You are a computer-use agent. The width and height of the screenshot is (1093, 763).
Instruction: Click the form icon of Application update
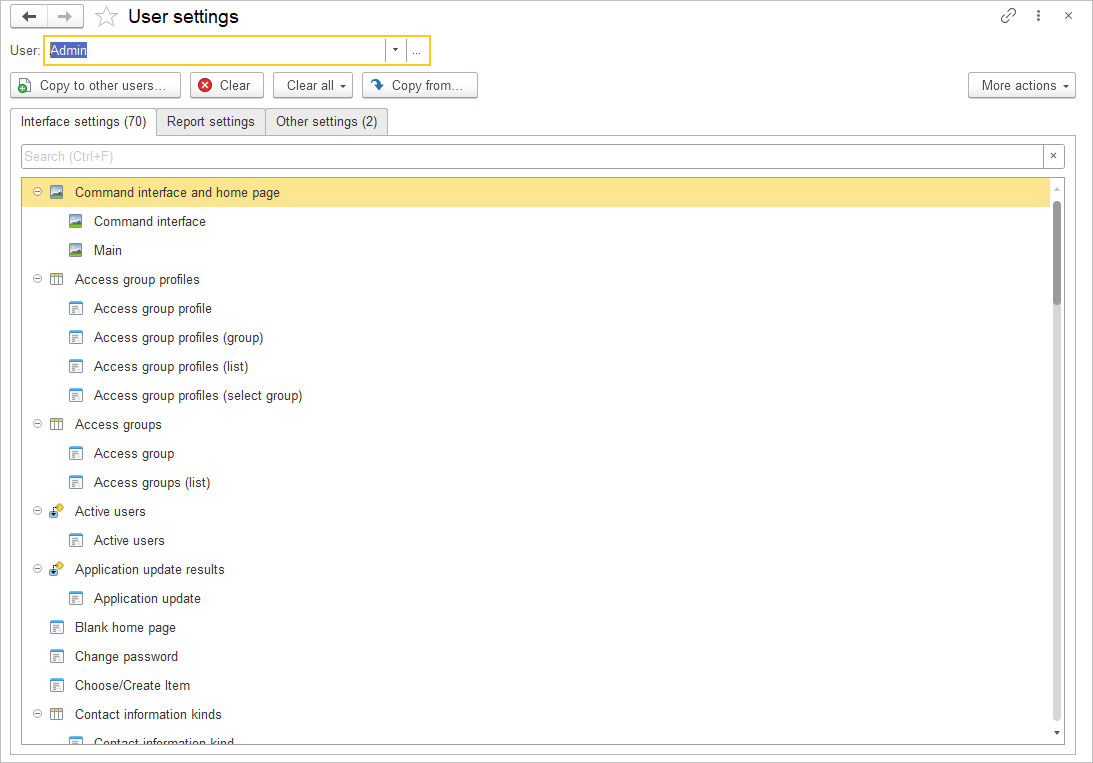click(x=76, y=599)
